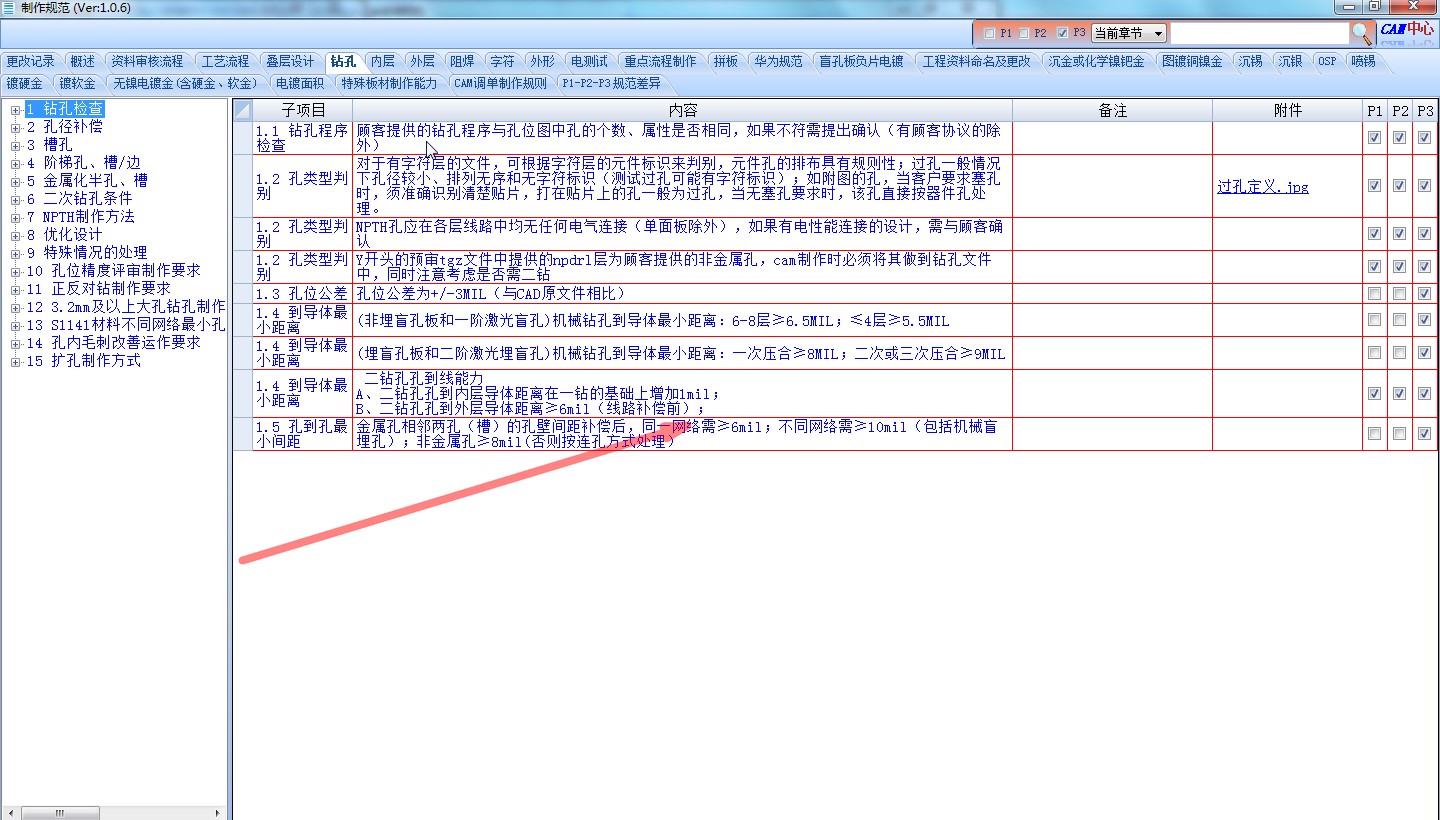
Task: Click the 1.1 钻孔程序检查 sub-item cell
Action: (x=303, y=138)
